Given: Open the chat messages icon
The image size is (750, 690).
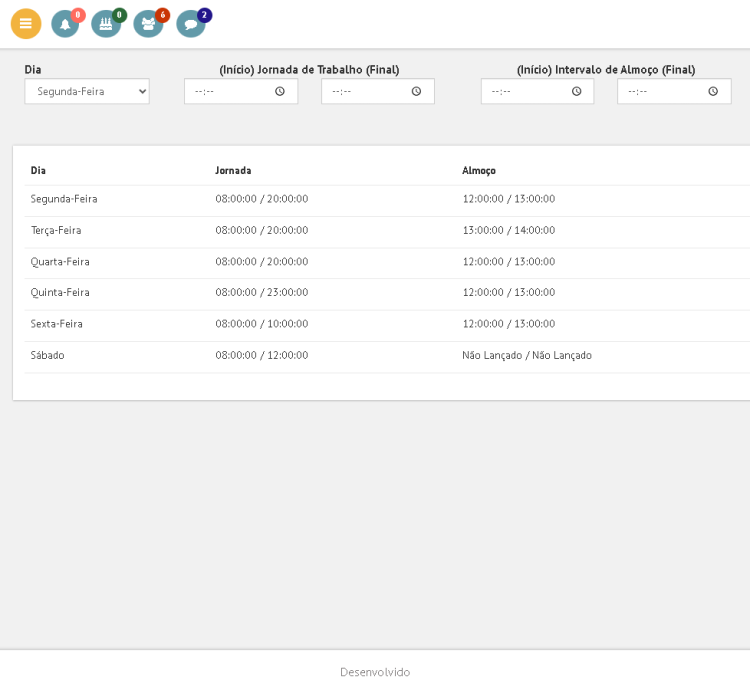Looking at the screenshot, I should [190, 24].
